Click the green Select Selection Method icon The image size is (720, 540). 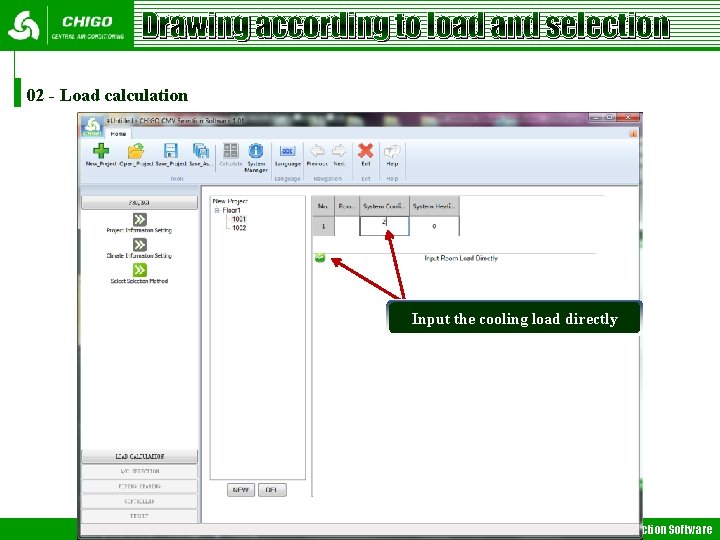pos(140,270)
